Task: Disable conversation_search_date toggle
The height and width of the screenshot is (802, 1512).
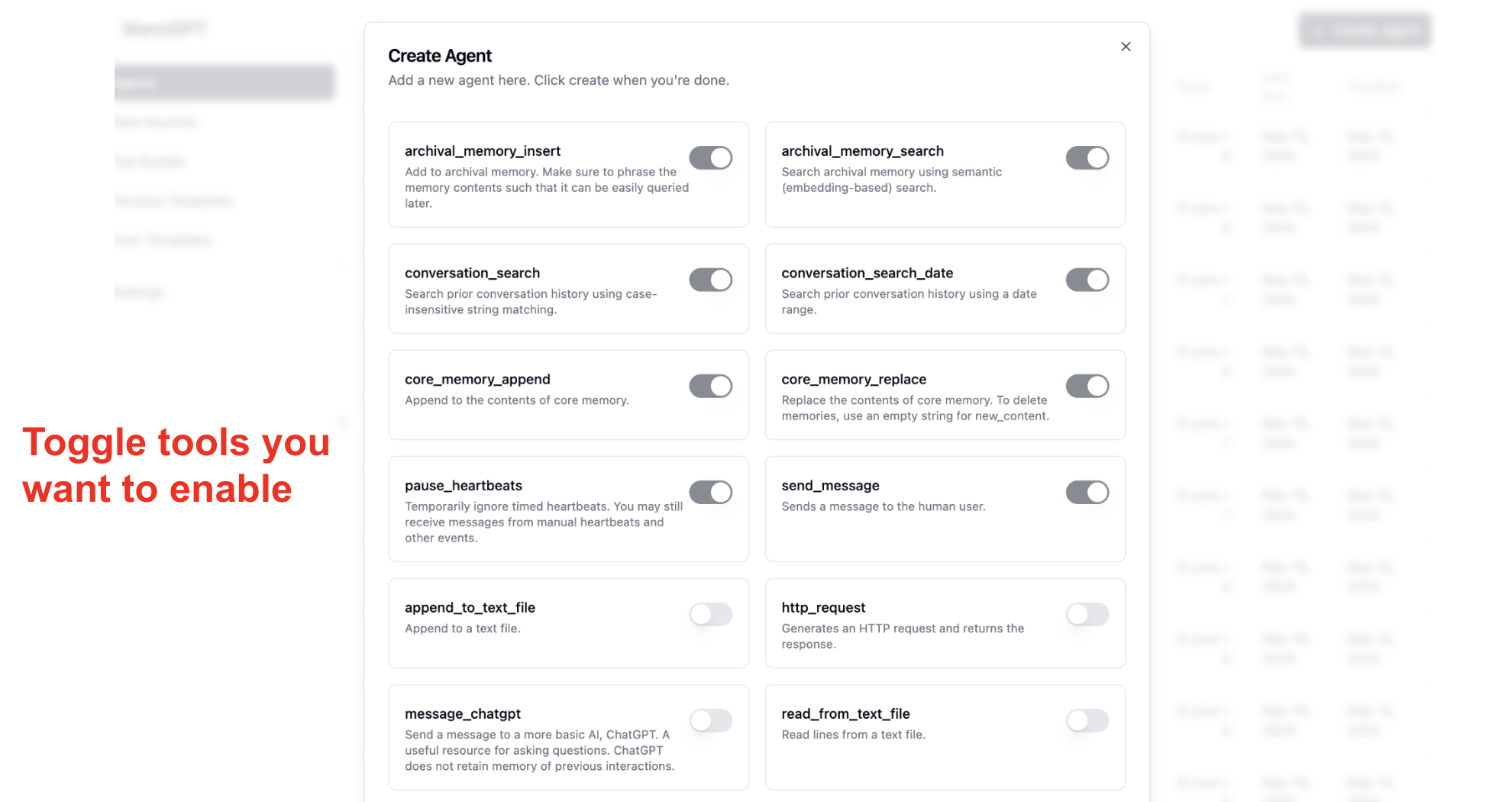Action: [x=1087, y=280]
